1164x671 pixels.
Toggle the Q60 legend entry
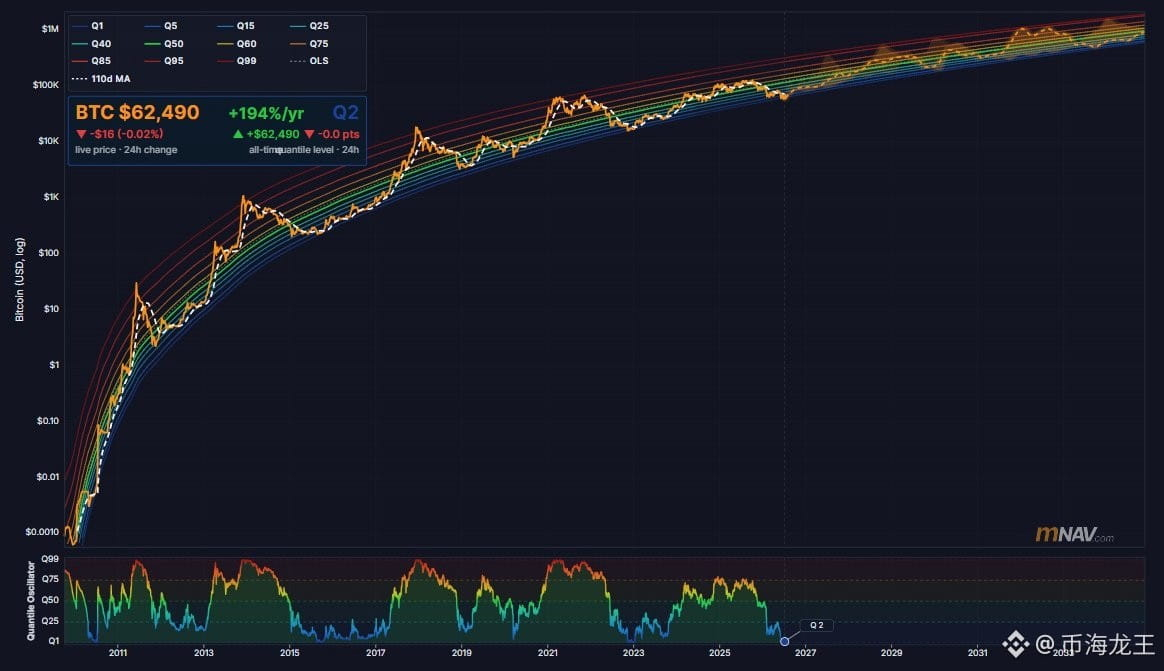click(x=236, y=44)
